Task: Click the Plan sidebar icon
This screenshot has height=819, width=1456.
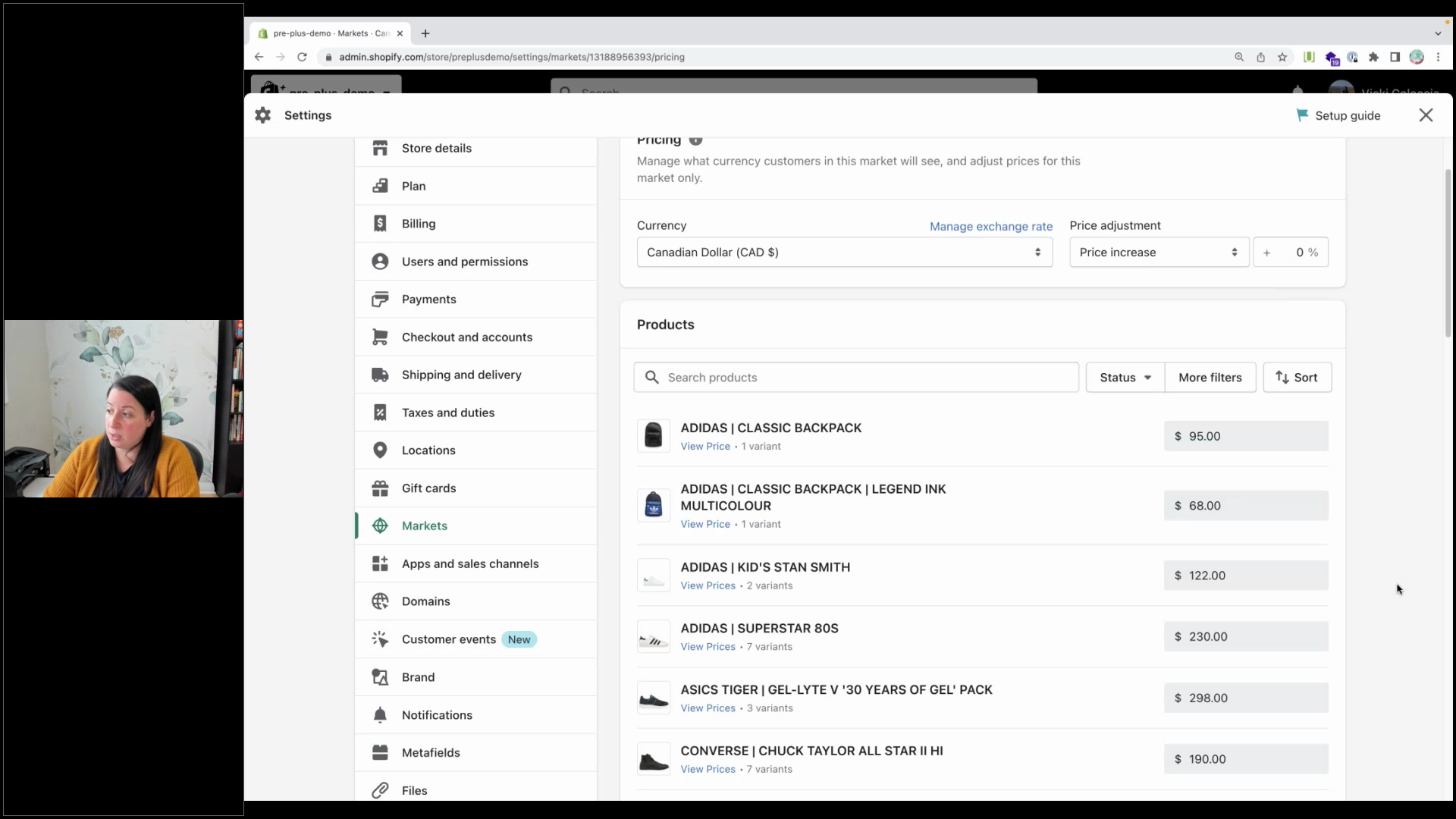Action: (x=380, y=186)
